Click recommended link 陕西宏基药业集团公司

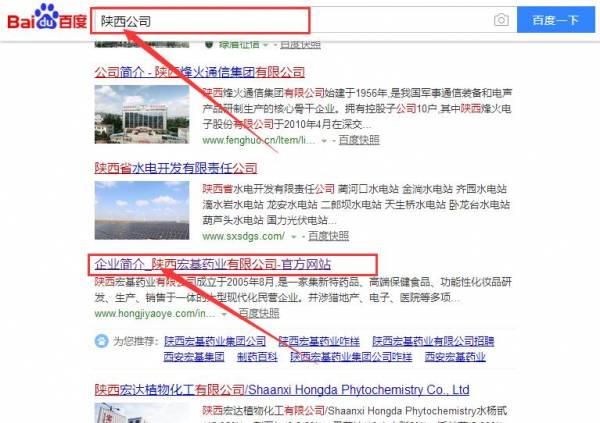pos(215,341)
